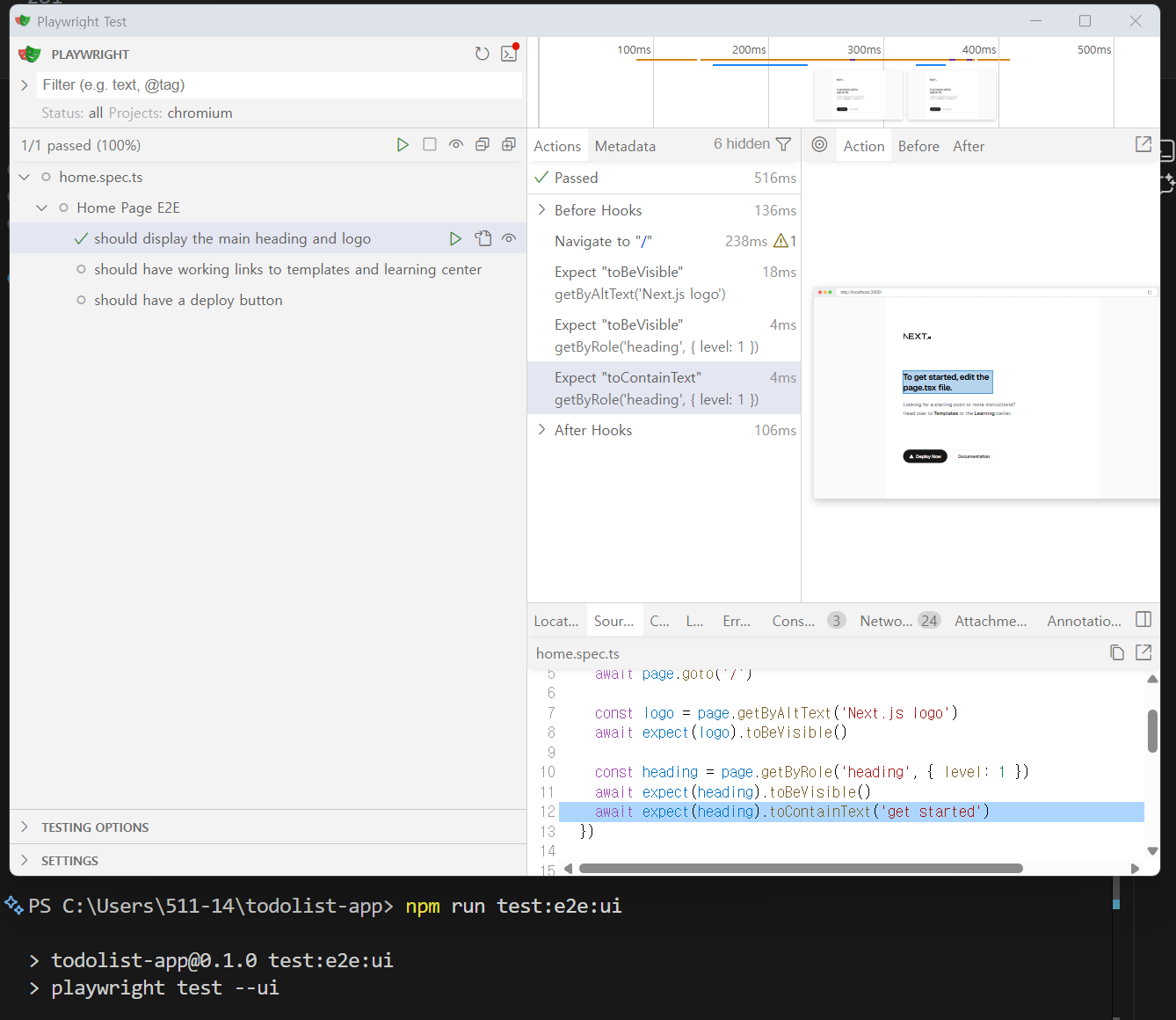Open the Errors bottom tab
Screen dimensions: 1176x1020
(737, 621)
